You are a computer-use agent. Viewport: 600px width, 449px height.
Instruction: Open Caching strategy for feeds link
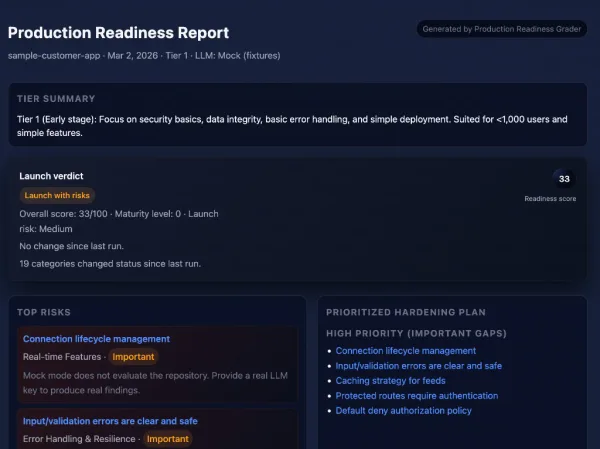(x=390, y=381)
